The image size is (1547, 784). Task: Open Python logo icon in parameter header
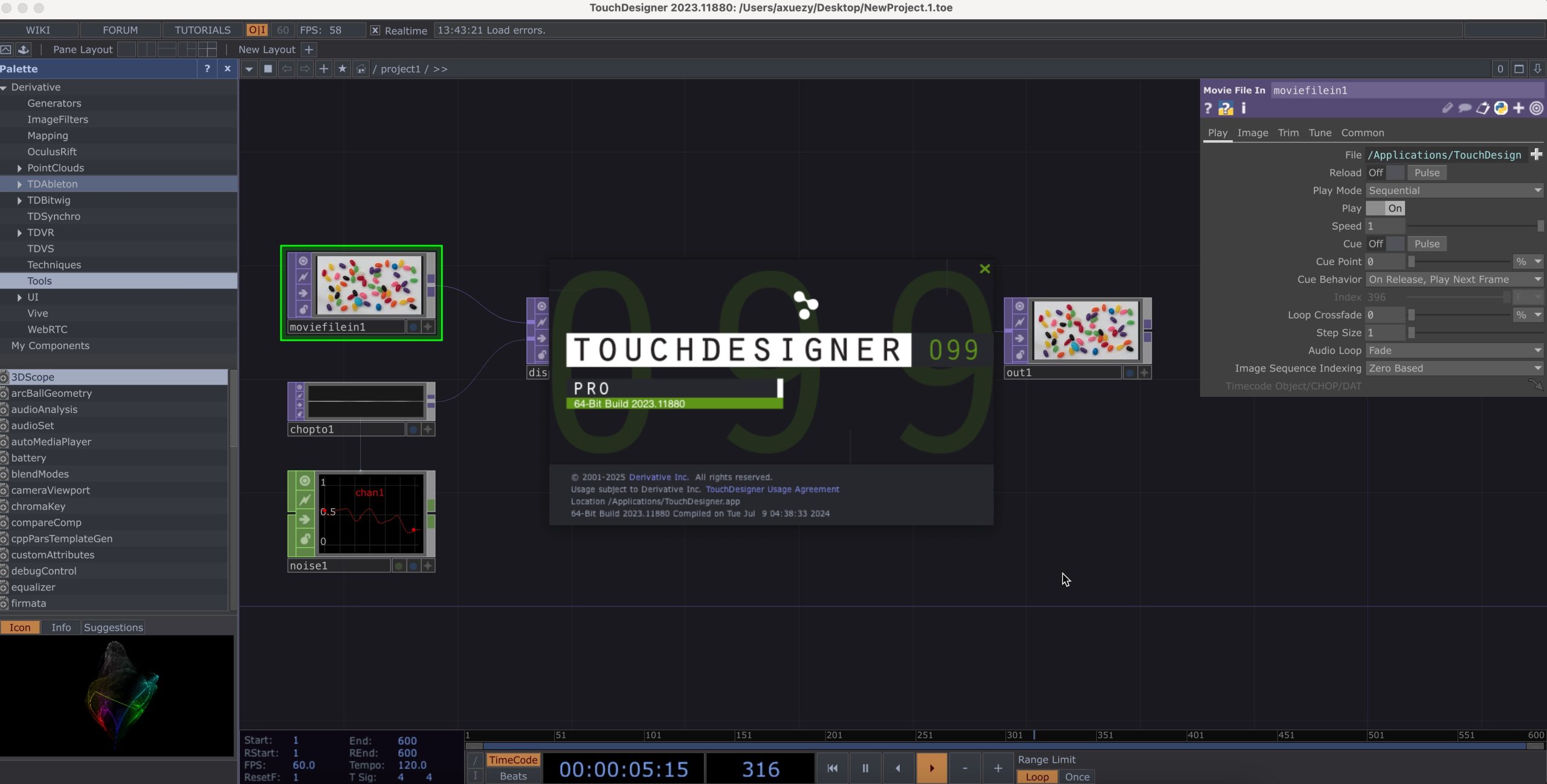[x=1500, y=108]
